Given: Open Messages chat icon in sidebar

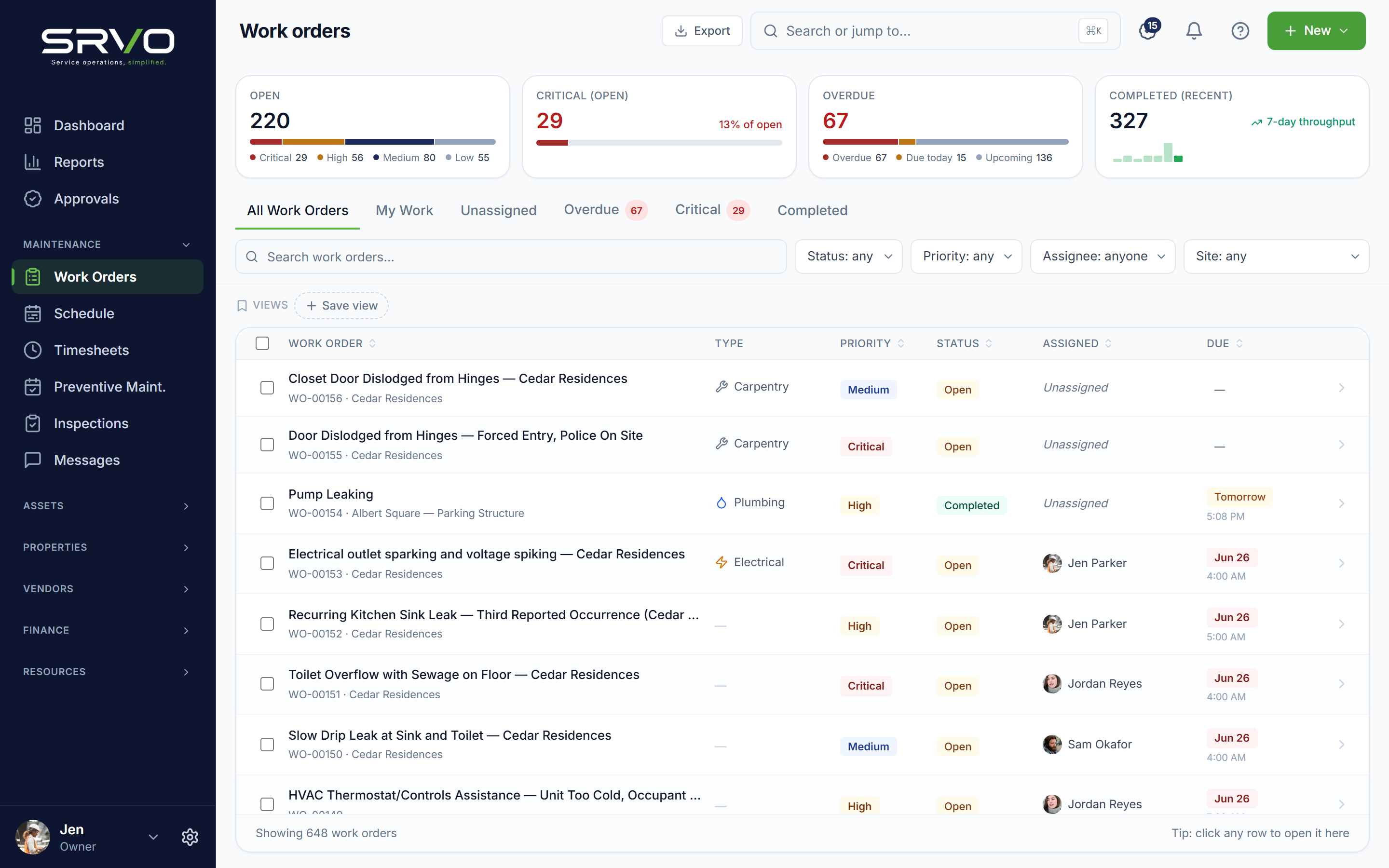Looking at the screenshot, I should [33, 460].
